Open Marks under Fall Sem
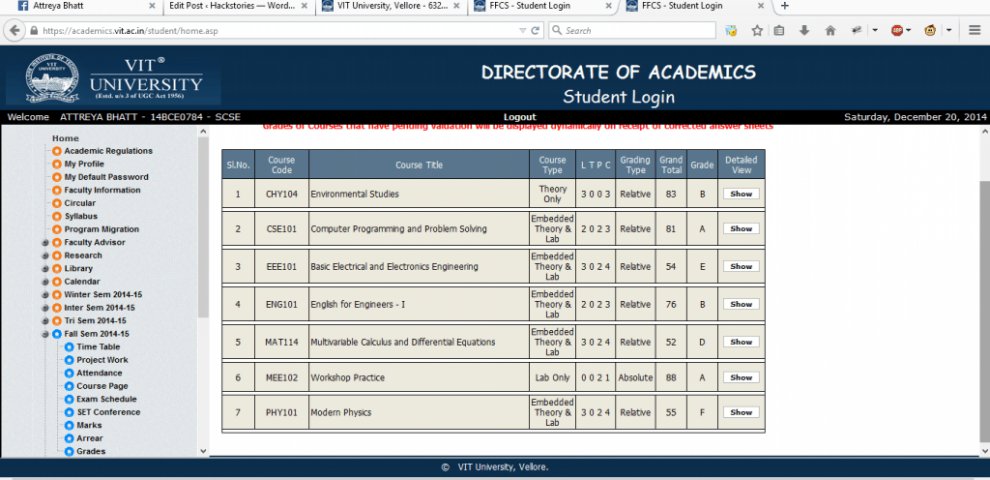990x480 pixels. click(89, 425)
